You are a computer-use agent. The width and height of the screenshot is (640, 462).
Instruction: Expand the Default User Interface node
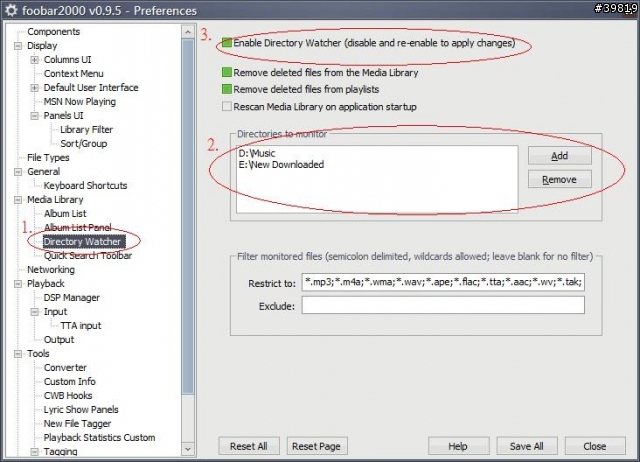coord(35,88)
